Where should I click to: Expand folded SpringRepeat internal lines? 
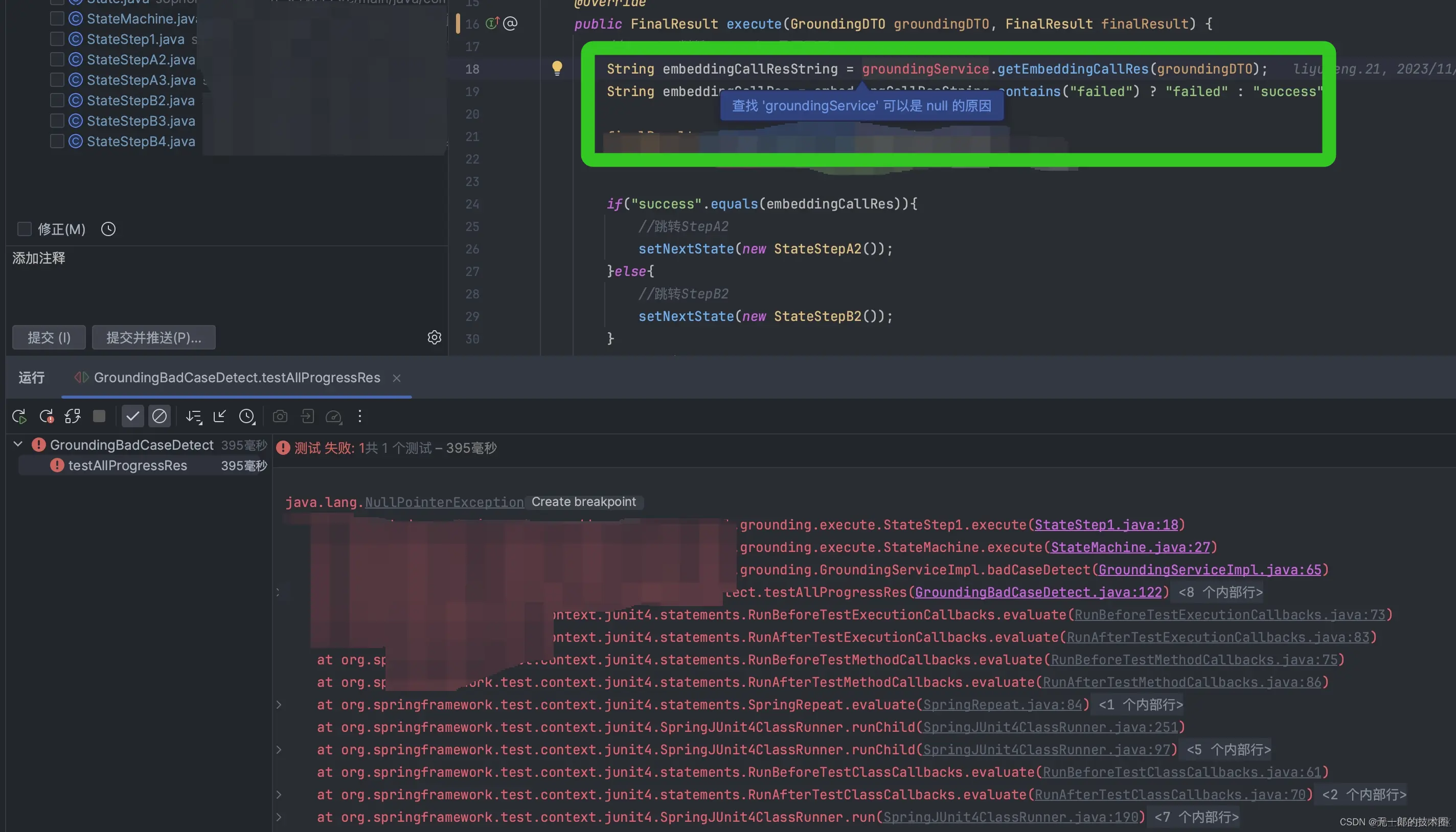tap(1140, 705)
